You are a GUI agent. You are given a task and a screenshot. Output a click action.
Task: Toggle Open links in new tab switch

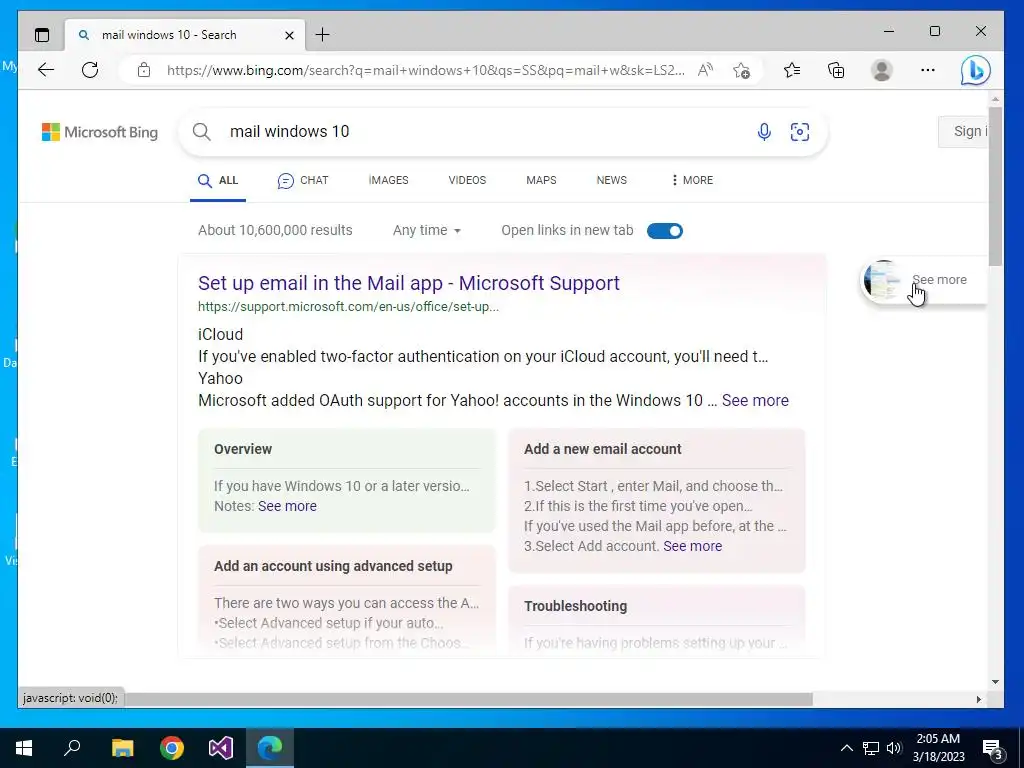(x=665, y=231)
